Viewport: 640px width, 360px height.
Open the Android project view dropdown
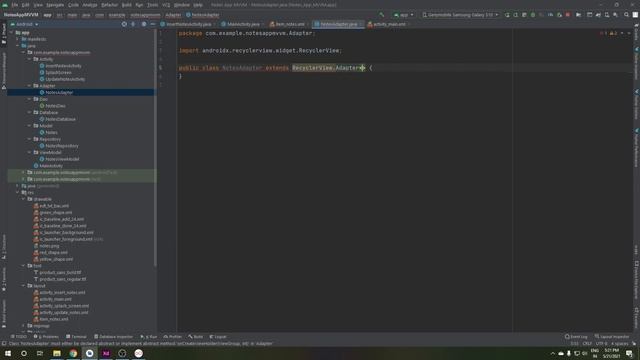point(24,24)
